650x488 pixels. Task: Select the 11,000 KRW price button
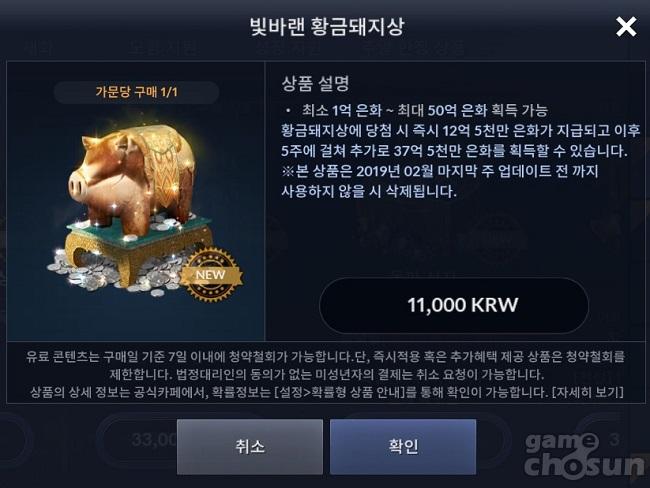point(454,305)
